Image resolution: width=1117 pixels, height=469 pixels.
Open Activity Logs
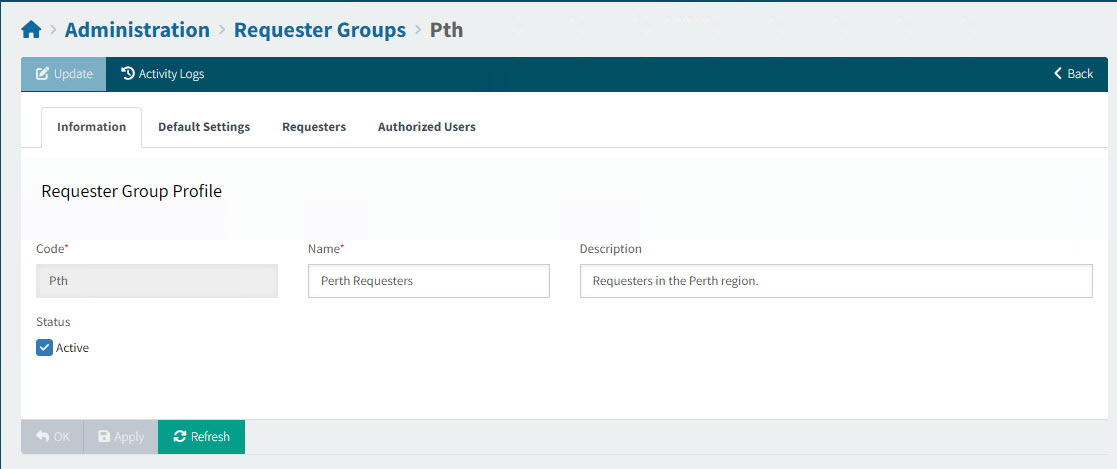(x=162, y=74)
